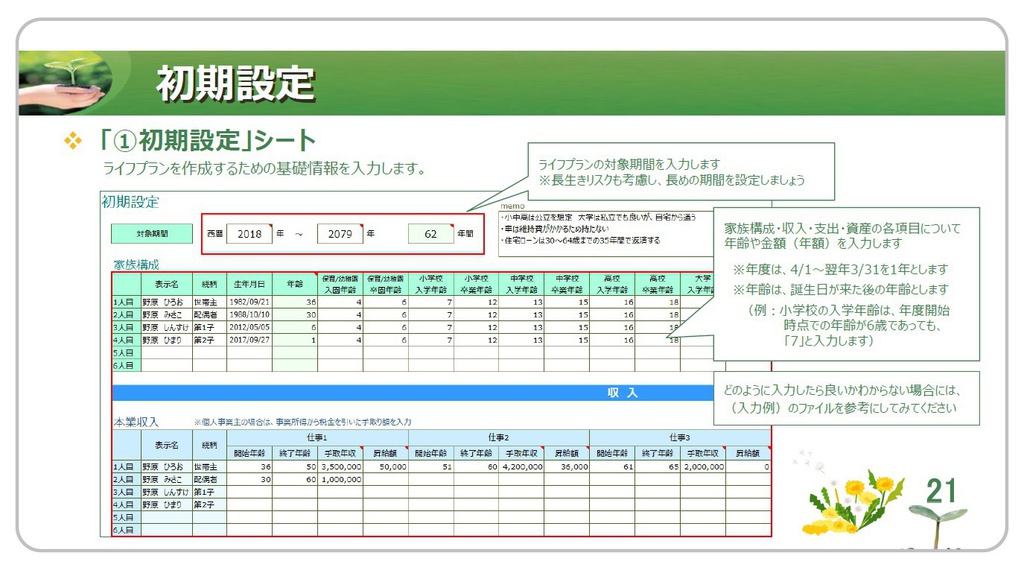Select the end year field showing 2079

coord(340,234)
